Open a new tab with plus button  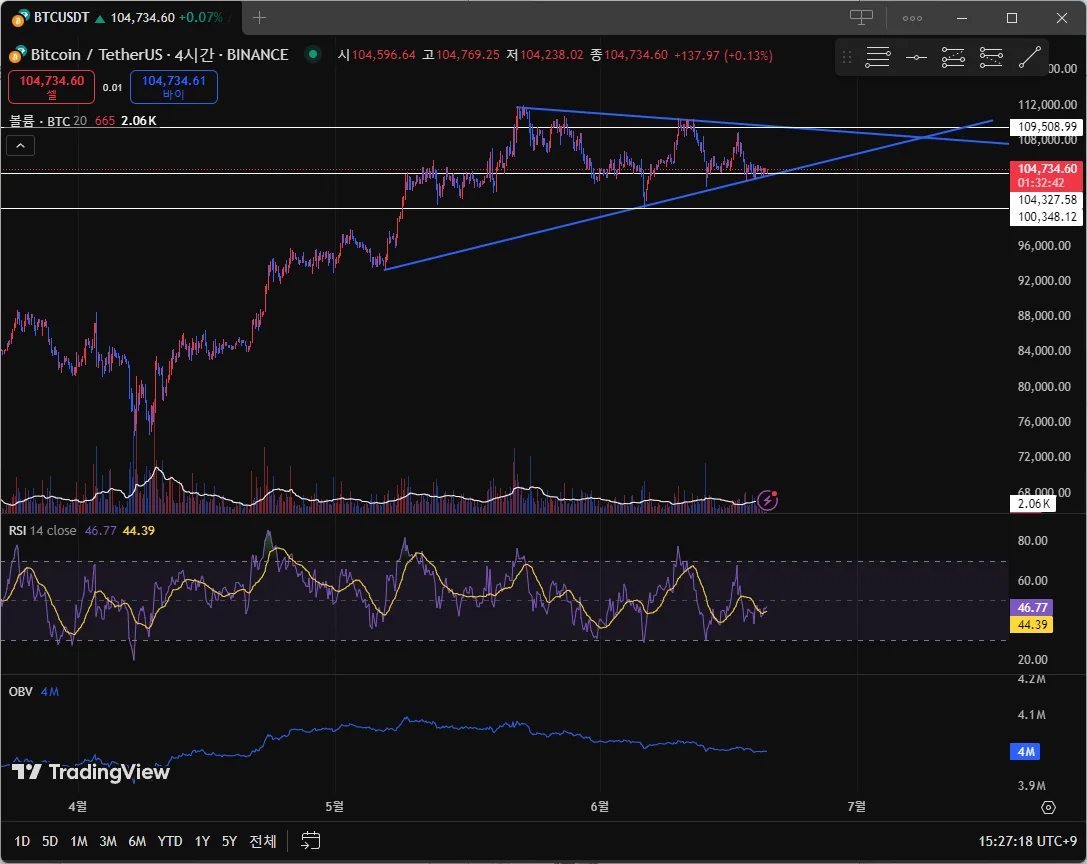pyautogui.click(x=260, y=18)
